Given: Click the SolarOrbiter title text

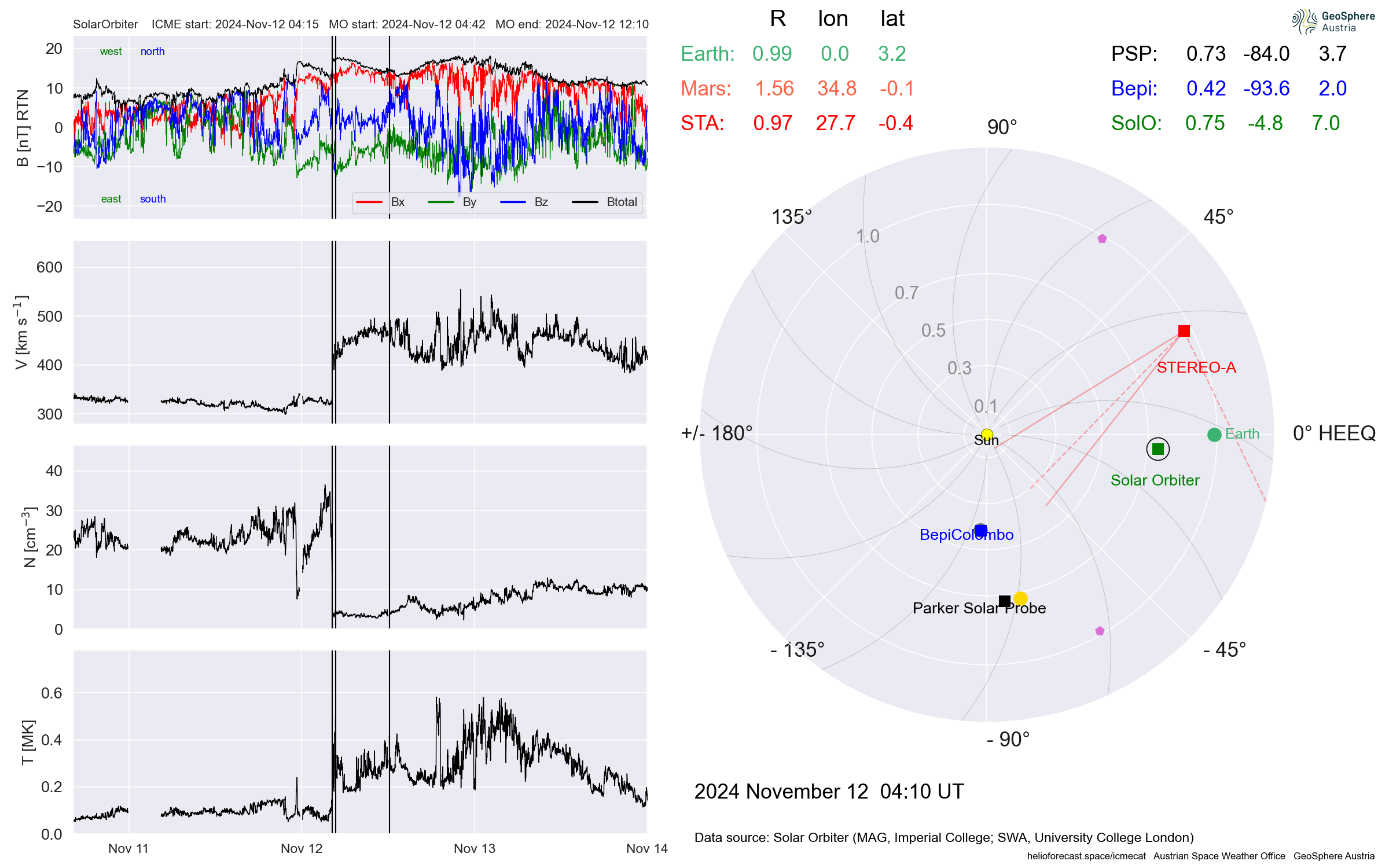Looking at the screenshot, I should [x=105, y=24].
